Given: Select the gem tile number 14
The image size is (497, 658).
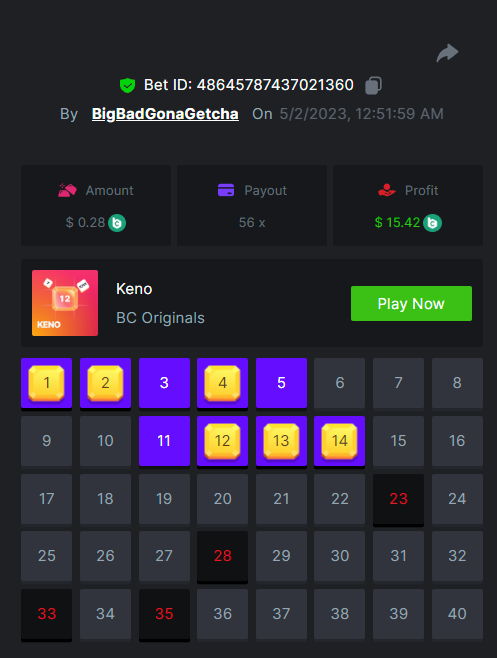Looking at the screenshot, I should click(340, 441).
